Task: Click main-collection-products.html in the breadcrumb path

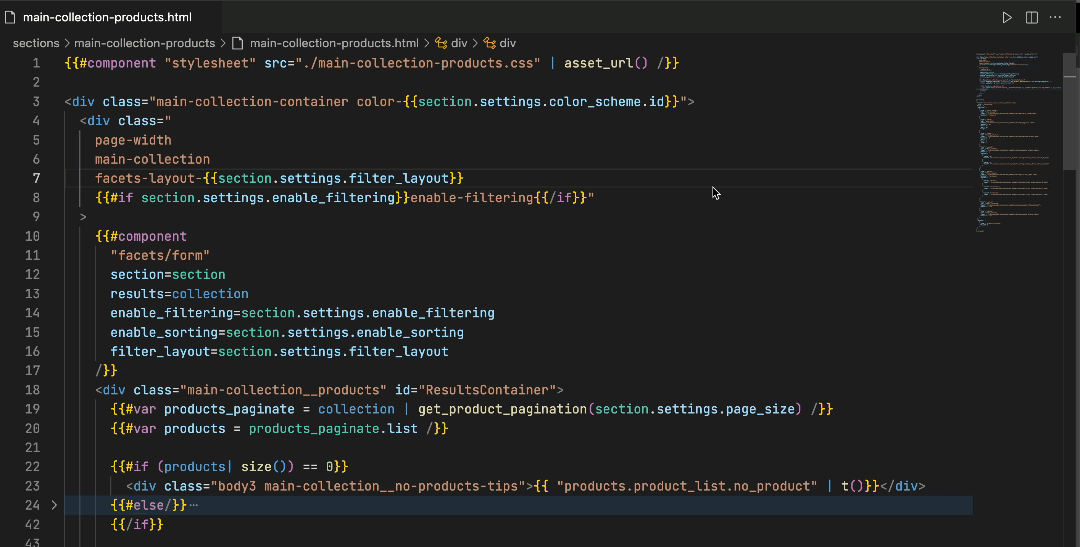Action: [334, 43]
